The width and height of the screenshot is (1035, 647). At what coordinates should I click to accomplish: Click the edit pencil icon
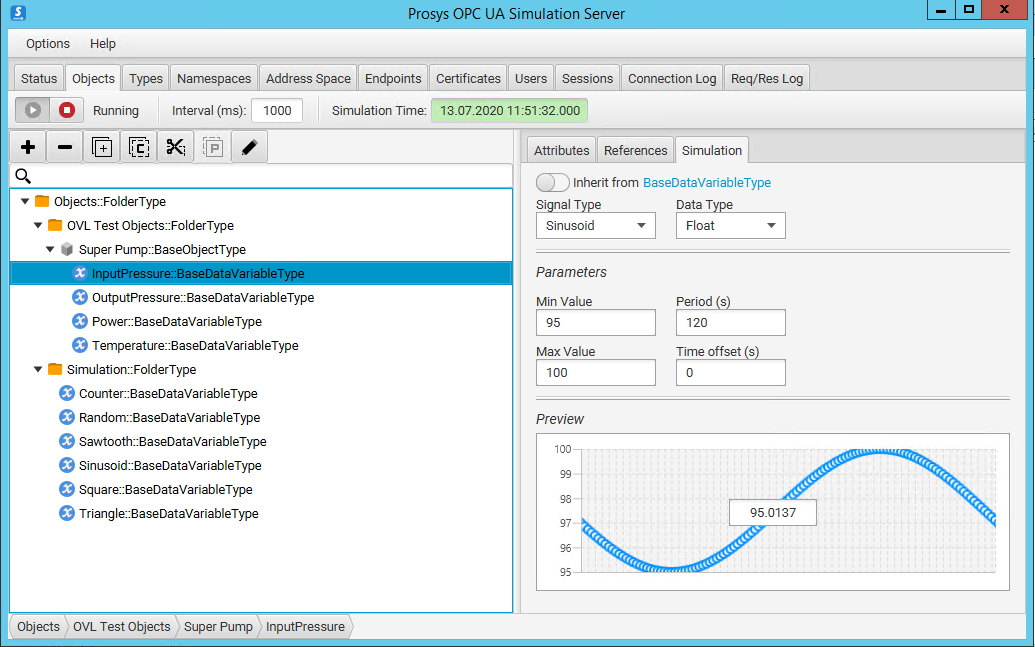click(250, 147)
